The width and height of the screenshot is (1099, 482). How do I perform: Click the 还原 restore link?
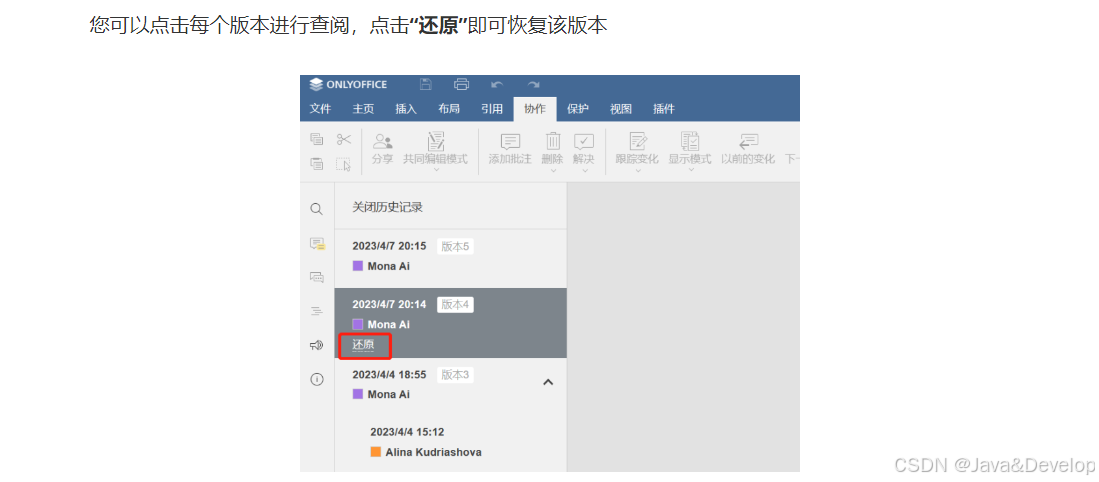tap(363, 345)
